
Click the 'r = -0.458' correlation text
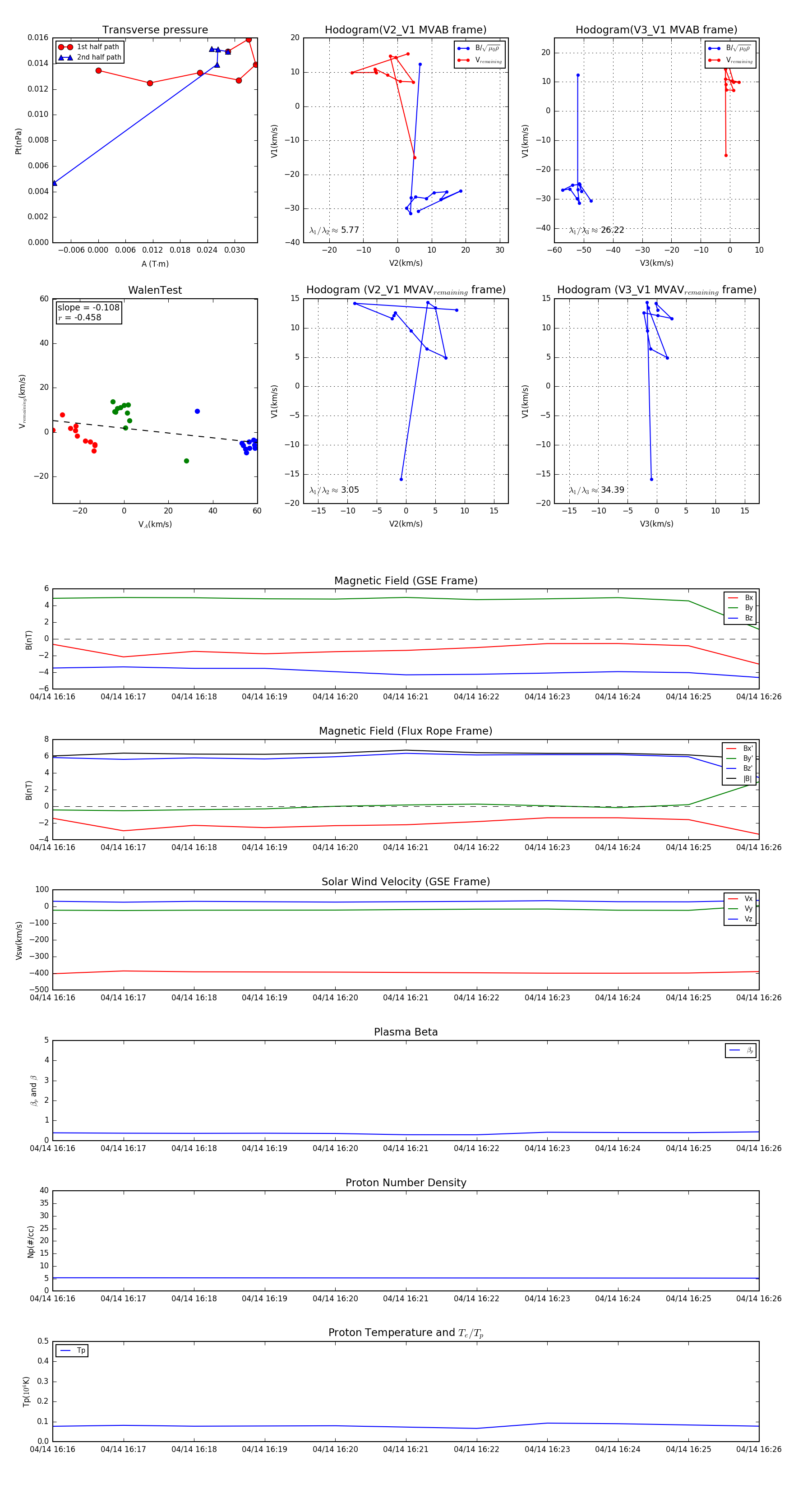click(80, 317)
